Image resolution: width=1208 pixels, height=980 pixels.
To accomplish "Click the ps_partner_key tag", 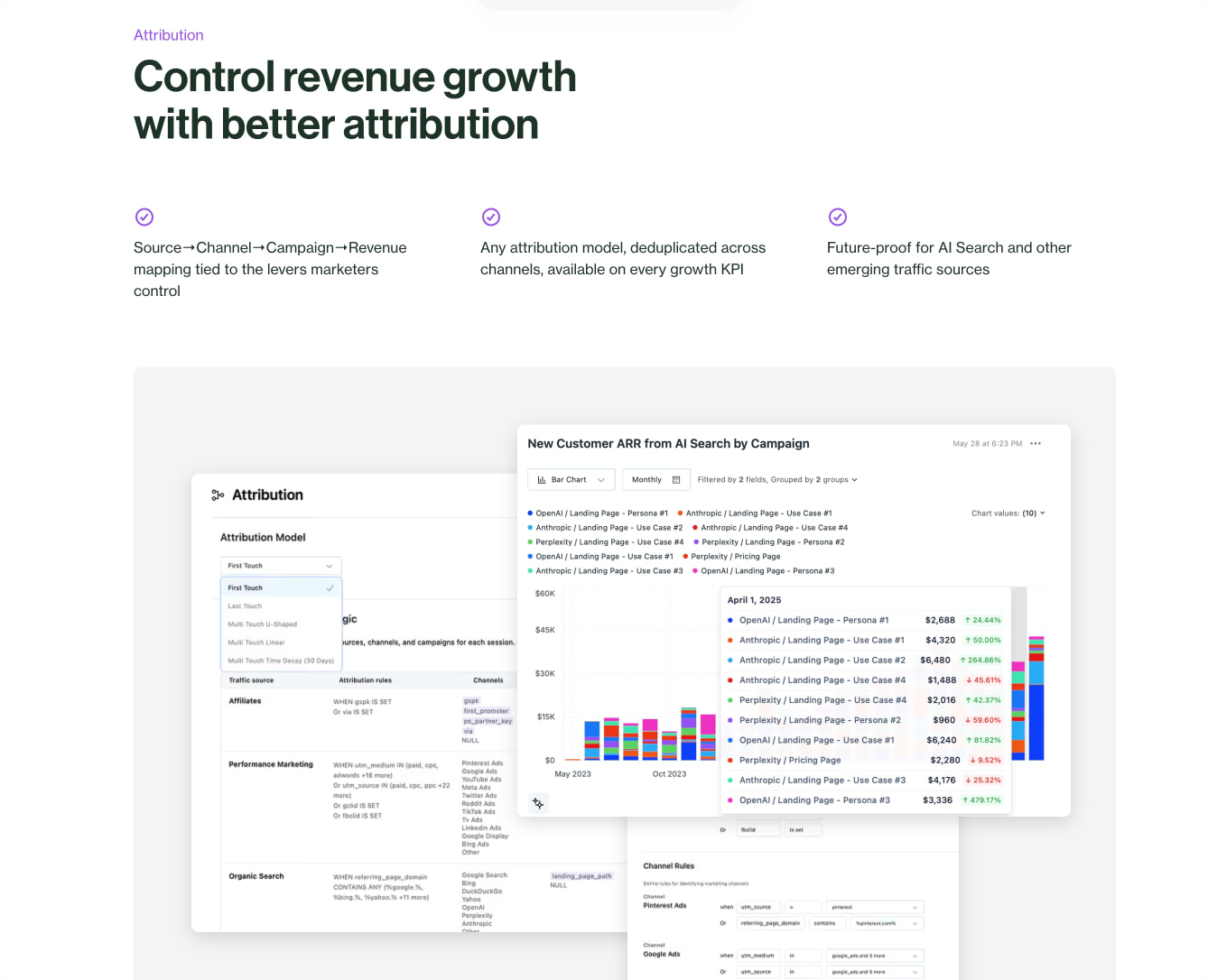I will (488, 721).
